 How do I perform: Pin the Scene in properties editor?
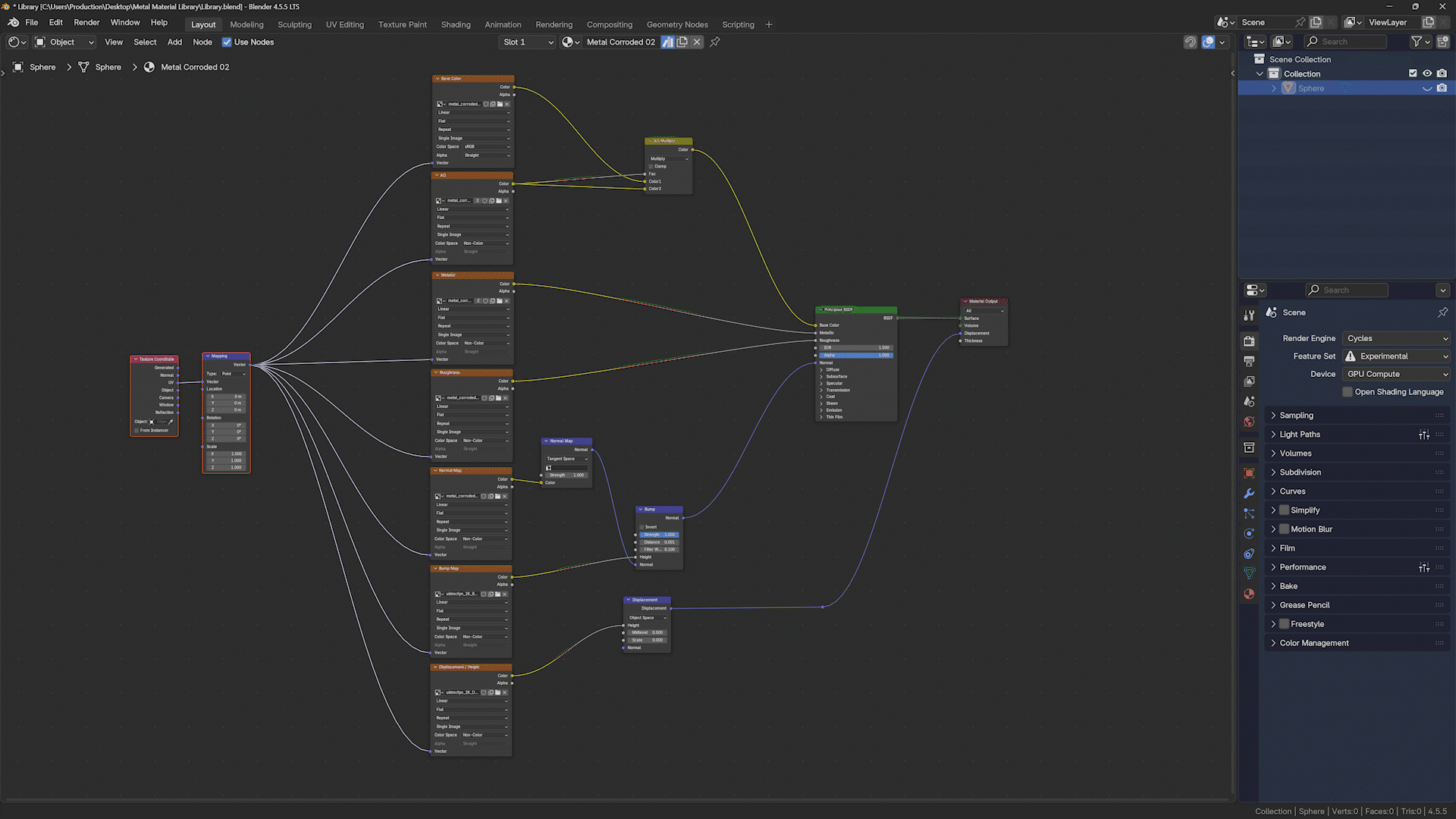coord(1442,312)
